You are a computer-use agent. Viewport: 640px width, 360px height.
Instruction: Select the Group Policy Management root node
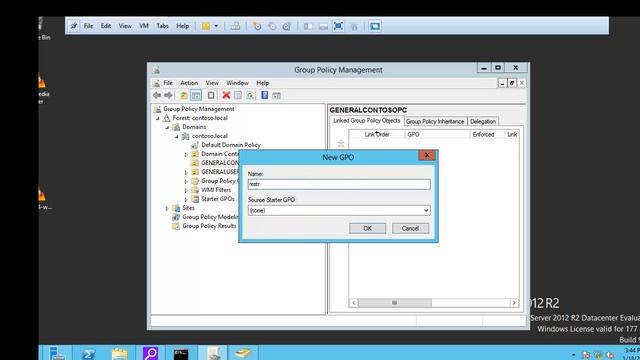click(x=198, y=109)
